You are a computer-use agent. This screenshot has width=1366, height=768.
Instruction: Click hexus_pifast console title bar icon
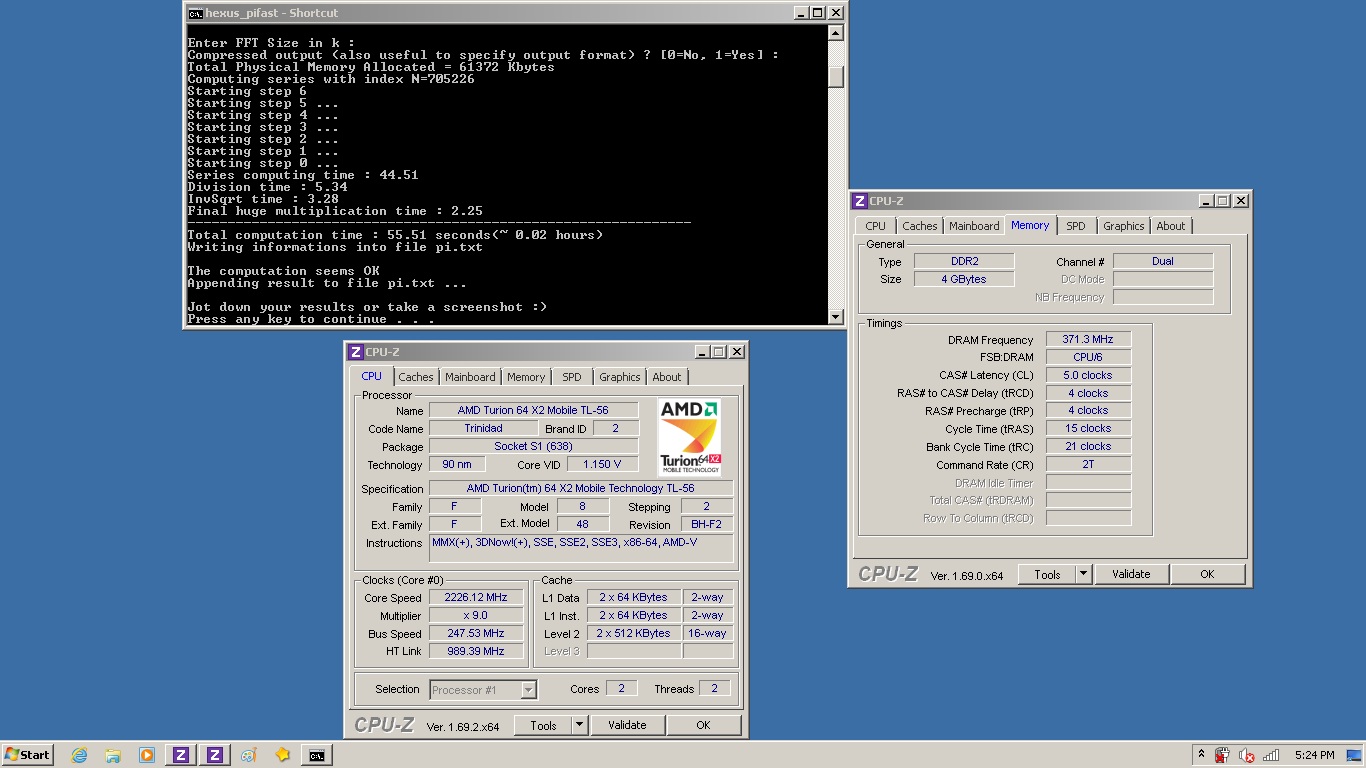[195, 13]
